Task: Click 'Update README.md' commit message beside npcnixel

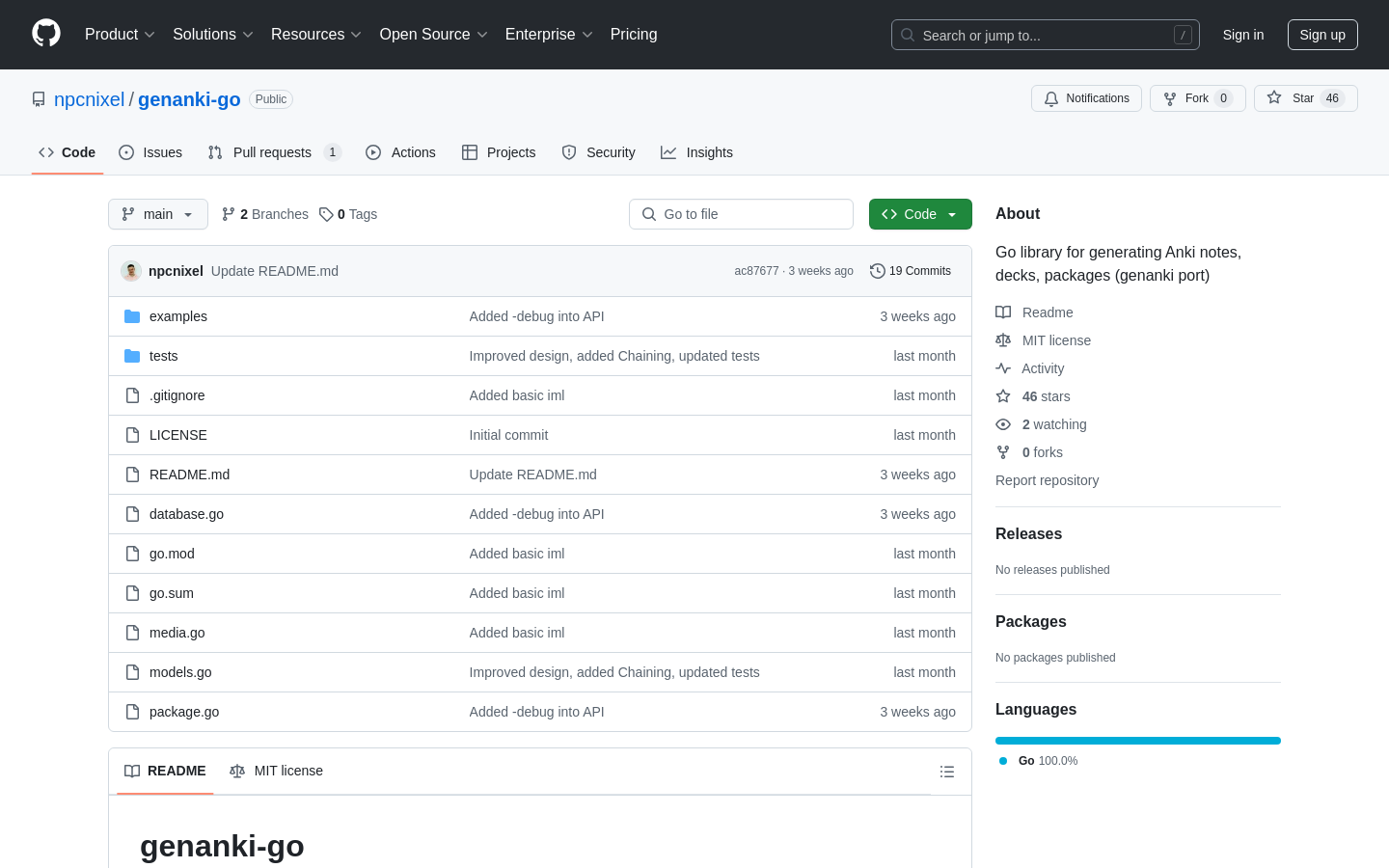Action: 275,271
